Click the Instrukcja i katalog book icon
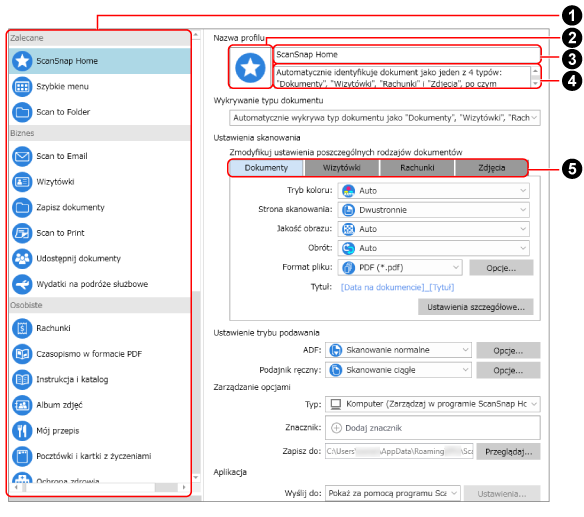Image resolution: width=584 pixels, height=517 pixels. point(22,380)
